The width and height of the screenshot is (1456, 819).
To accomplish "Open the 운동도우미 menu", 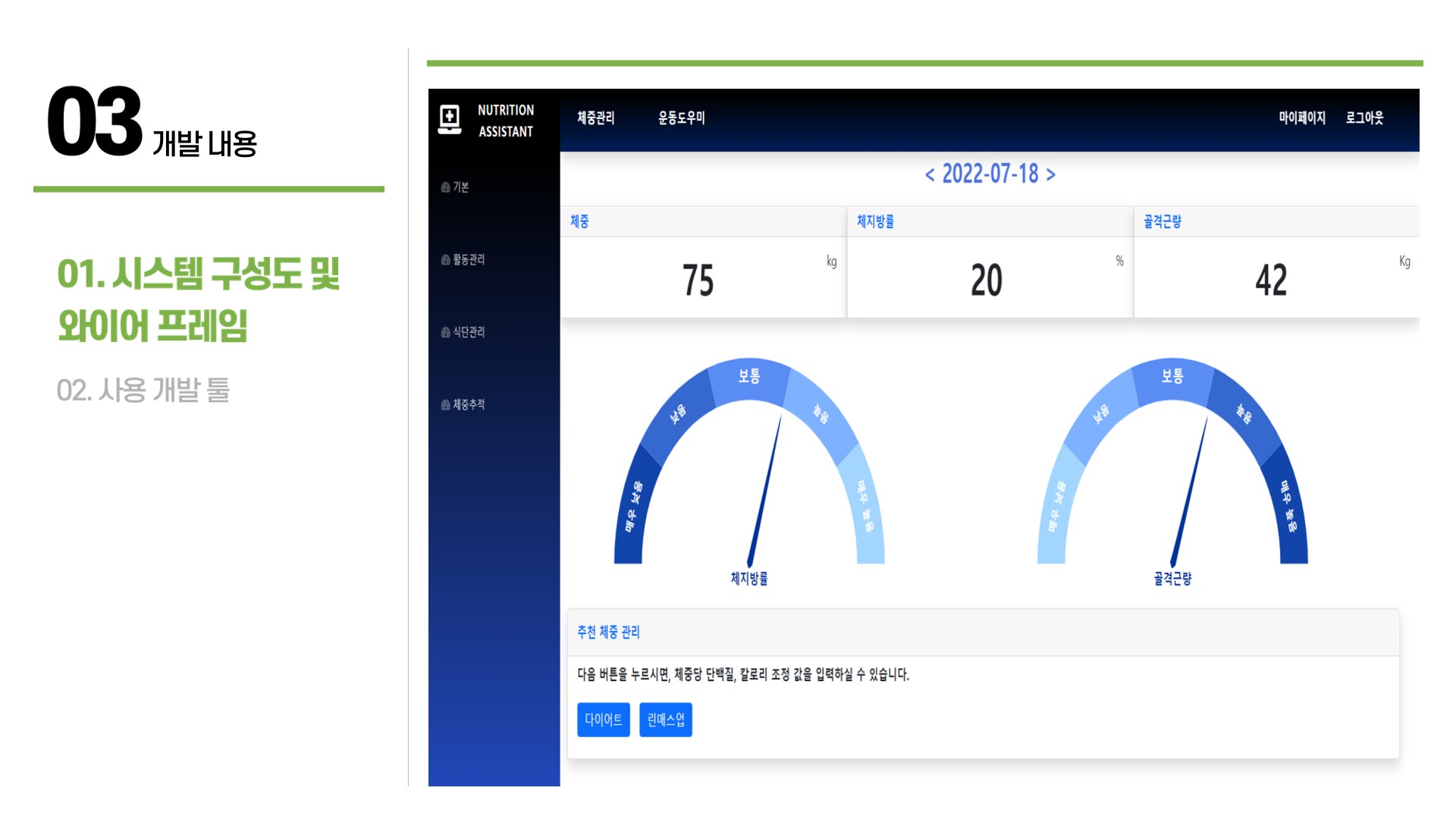I will pos(682,118).
